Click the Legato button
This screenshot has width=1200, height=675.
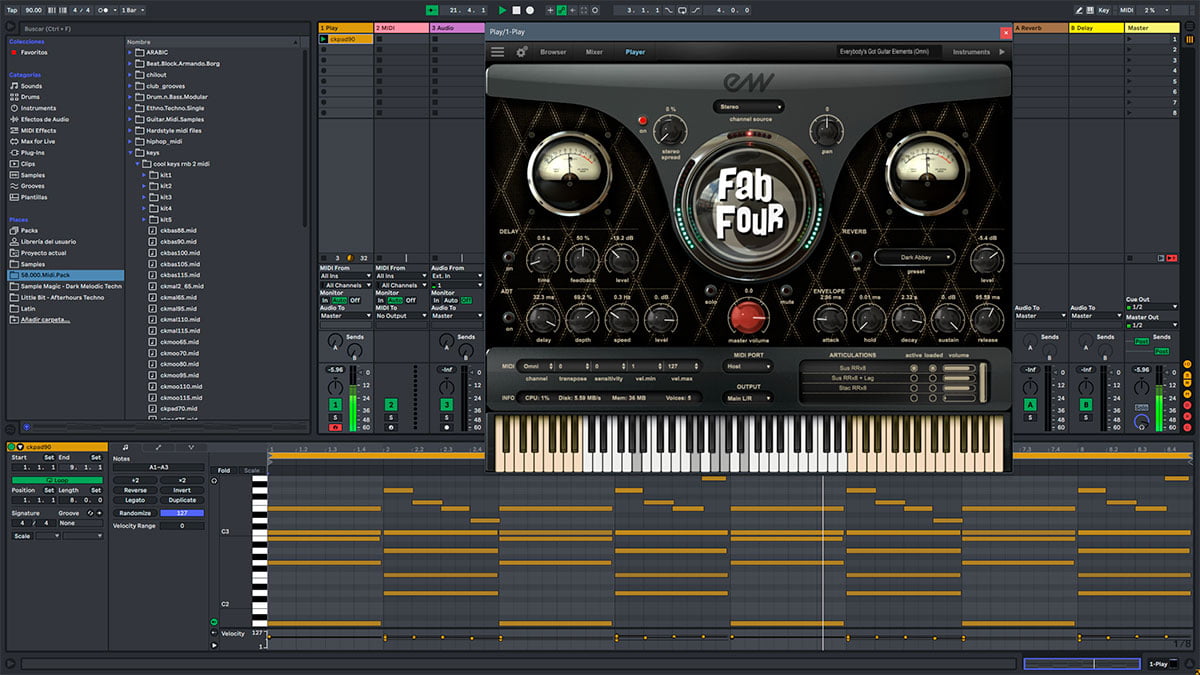pos(135,500)
